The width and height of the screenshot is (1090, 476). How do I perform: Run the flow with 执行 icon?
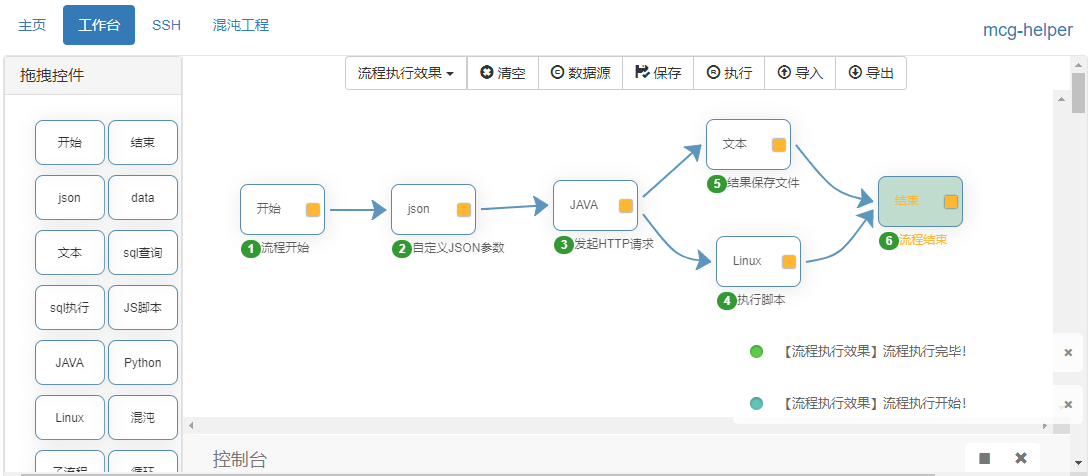pos(713,73)
